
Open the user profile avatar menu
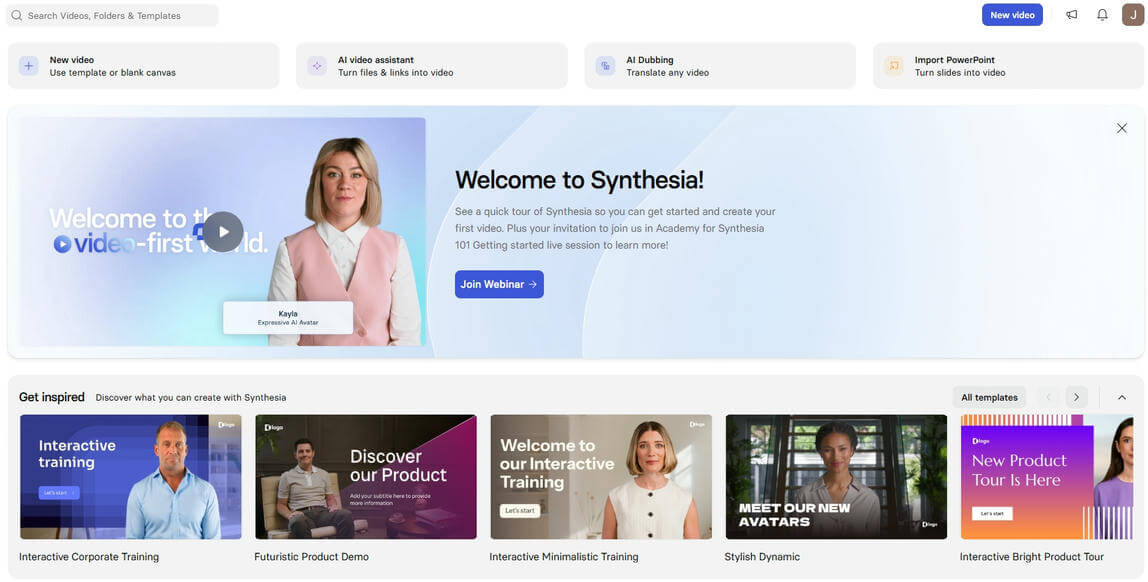[1132, 15]
